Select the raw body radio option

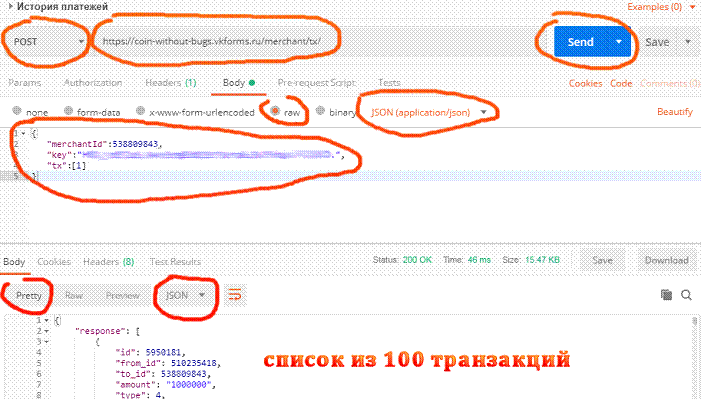[275, 110]
